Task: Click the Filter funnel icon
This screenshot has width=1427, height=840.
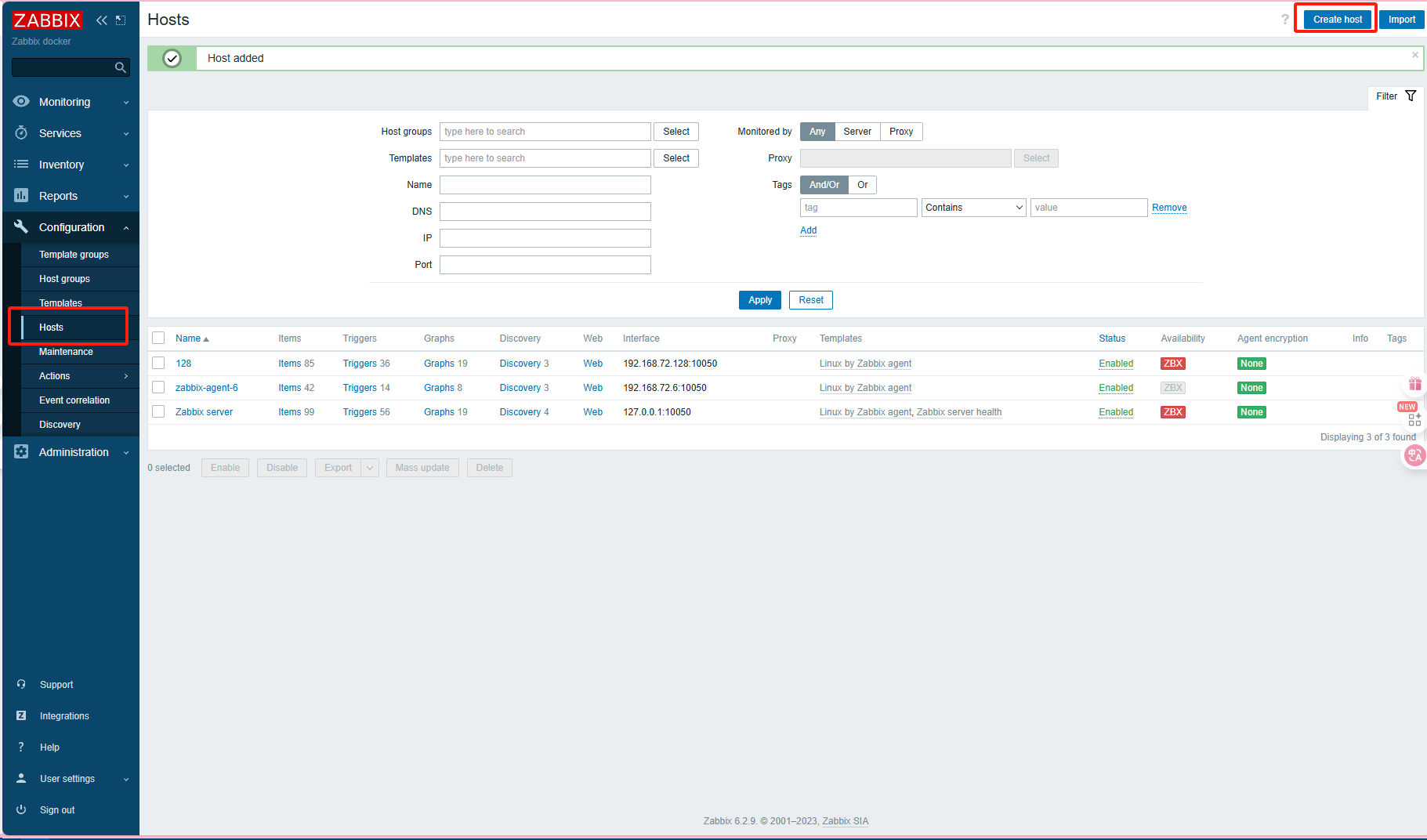Action: click(x=1411, y=96)
